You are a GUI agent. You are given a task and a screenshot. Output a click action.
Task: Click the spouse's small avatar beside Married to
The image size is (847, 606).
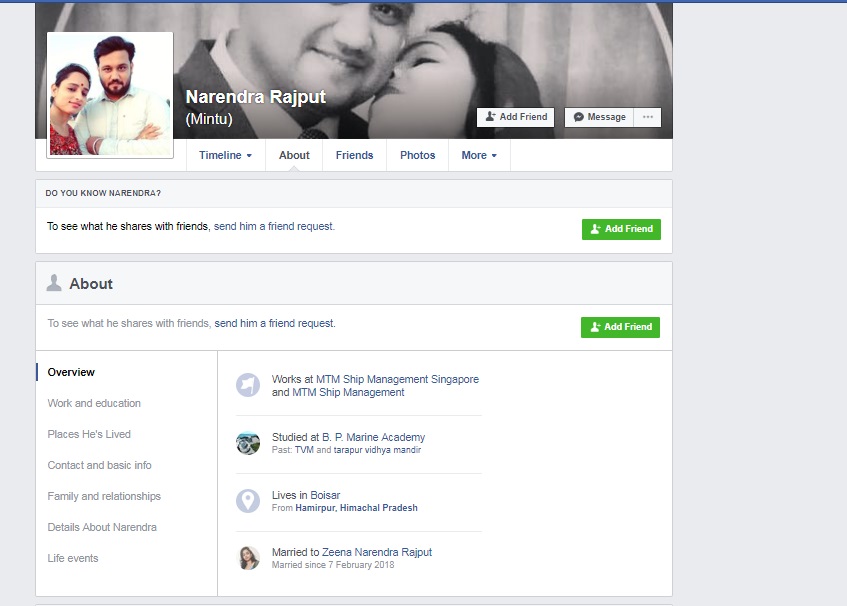point(248,558)
